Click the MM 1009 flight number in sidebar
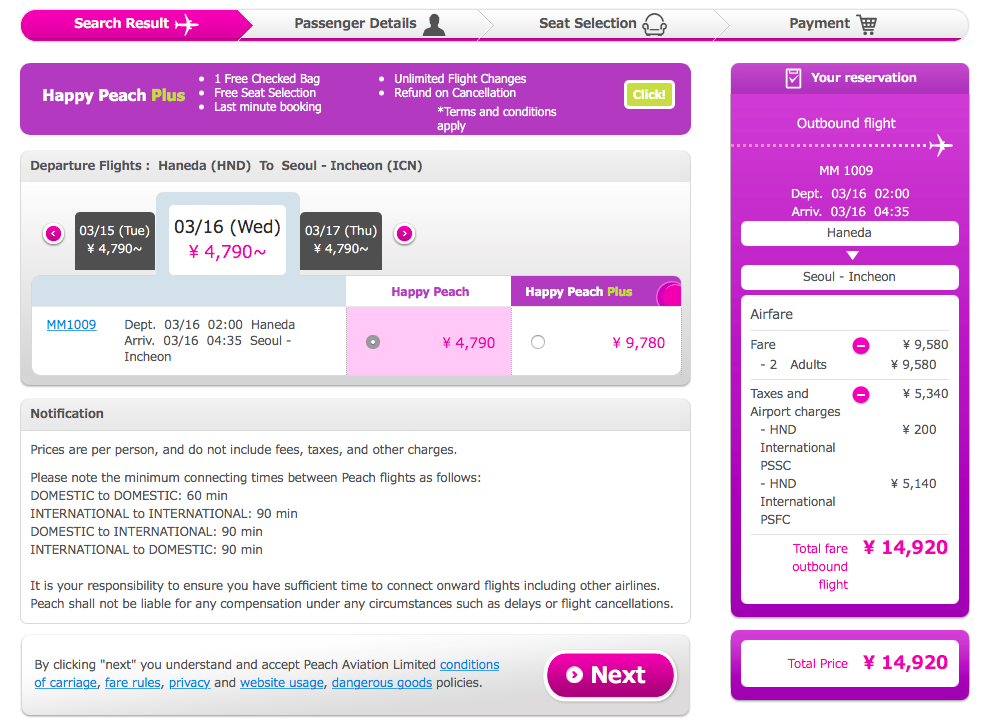The height and width of the screenshot is (725, 996). coord(846,171)
